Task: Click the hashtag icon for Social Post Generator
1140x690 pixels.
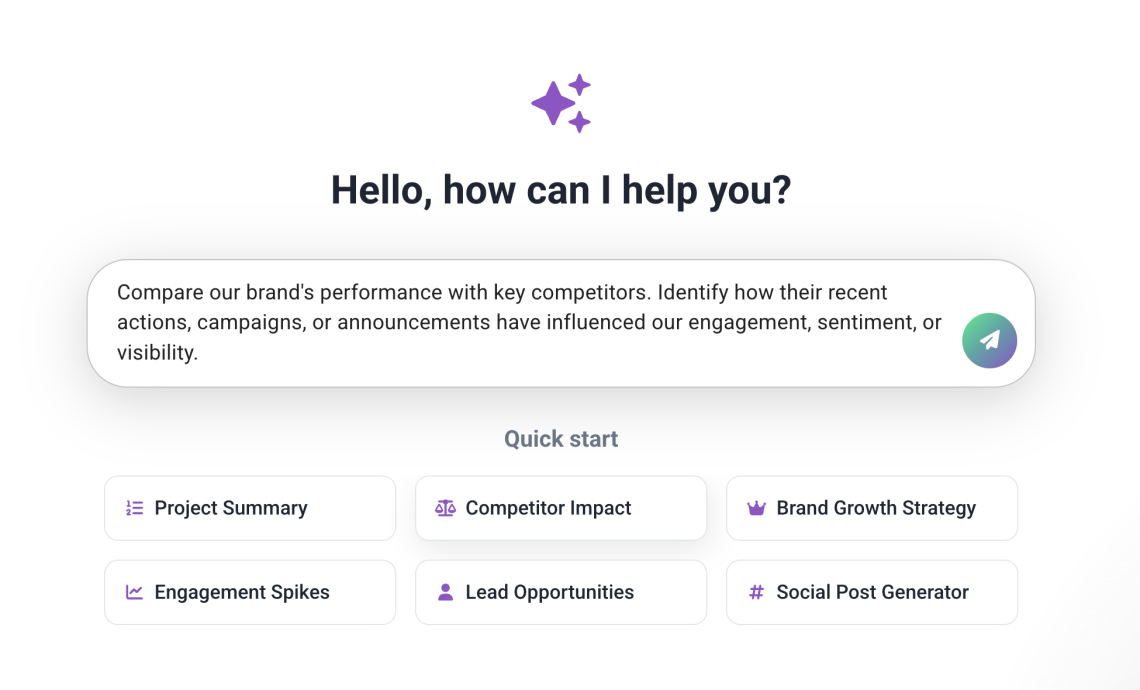Action: tap(756, 592)
